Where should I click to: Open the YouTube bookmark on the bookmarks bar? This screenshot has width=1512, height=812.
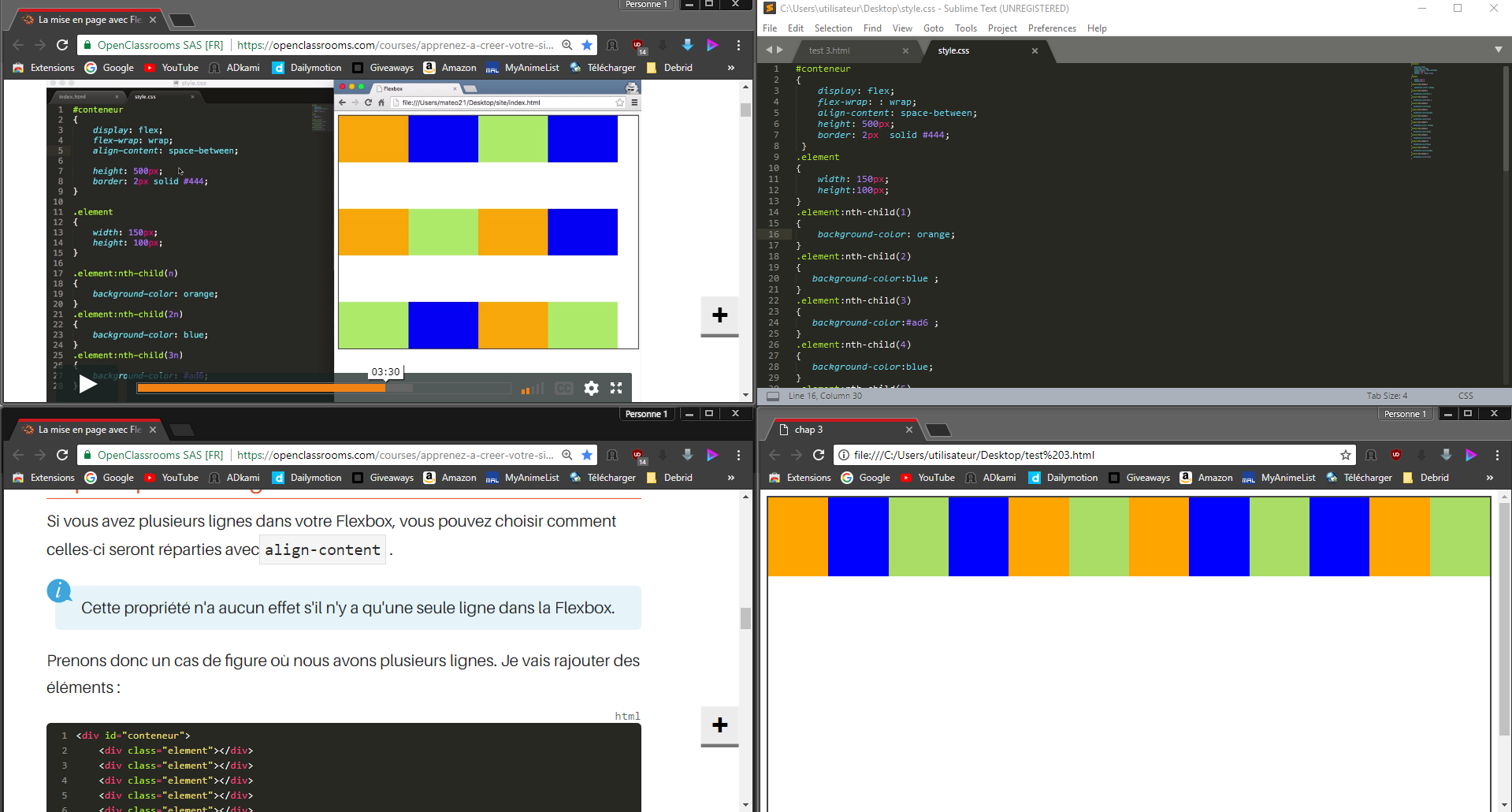[x=170, y=68]
